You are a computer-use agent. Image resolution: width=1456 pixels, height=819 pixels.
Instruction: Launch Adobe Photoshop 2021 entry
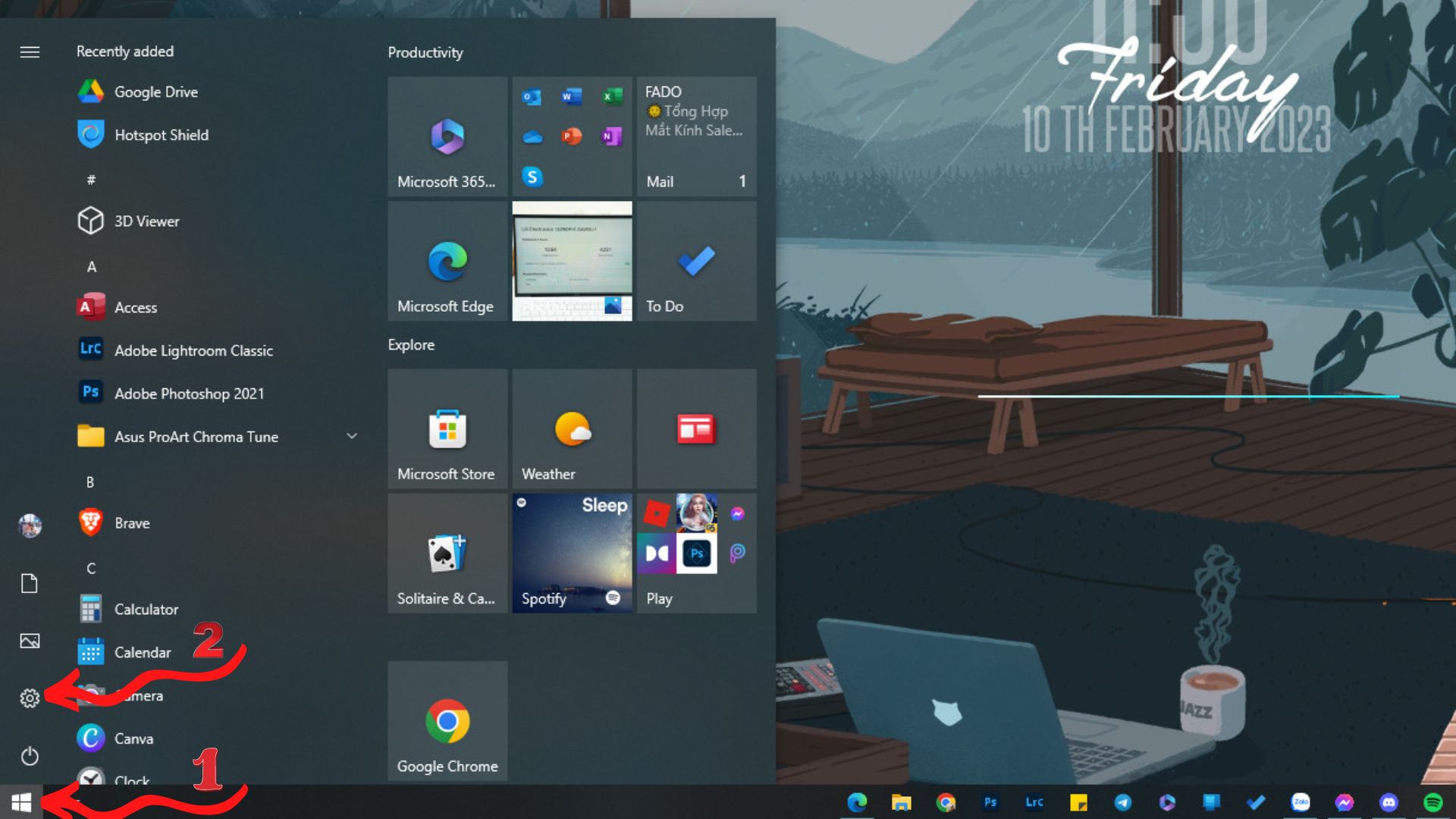(x=216, y=394)
